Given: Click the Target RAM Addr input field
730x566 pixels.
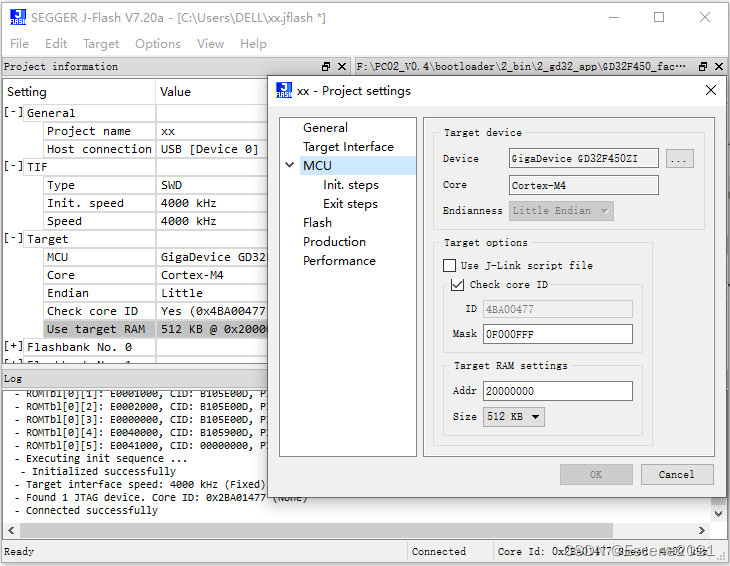Looking at the screenshot, I should pyautogui.click(x=558, y=391).
